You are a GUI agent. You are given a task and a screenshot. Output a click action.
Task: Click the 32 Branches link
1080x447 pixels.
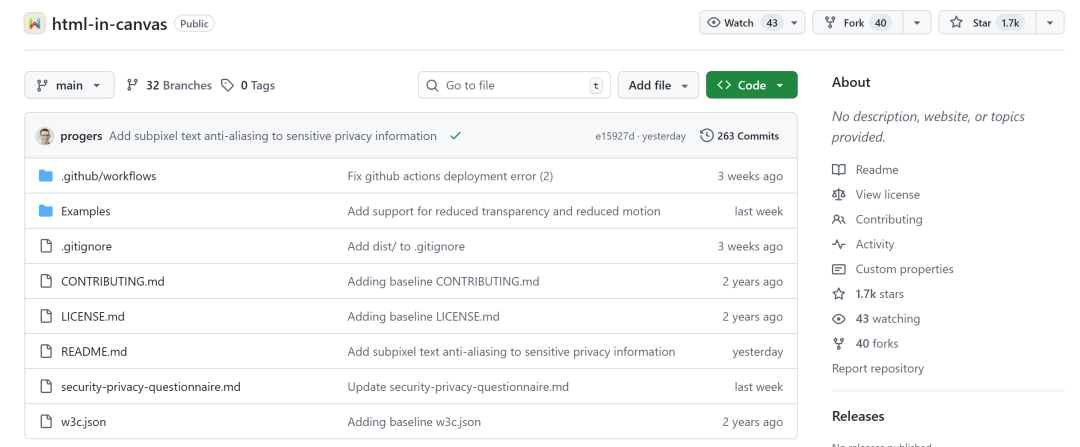click(169, 86)
